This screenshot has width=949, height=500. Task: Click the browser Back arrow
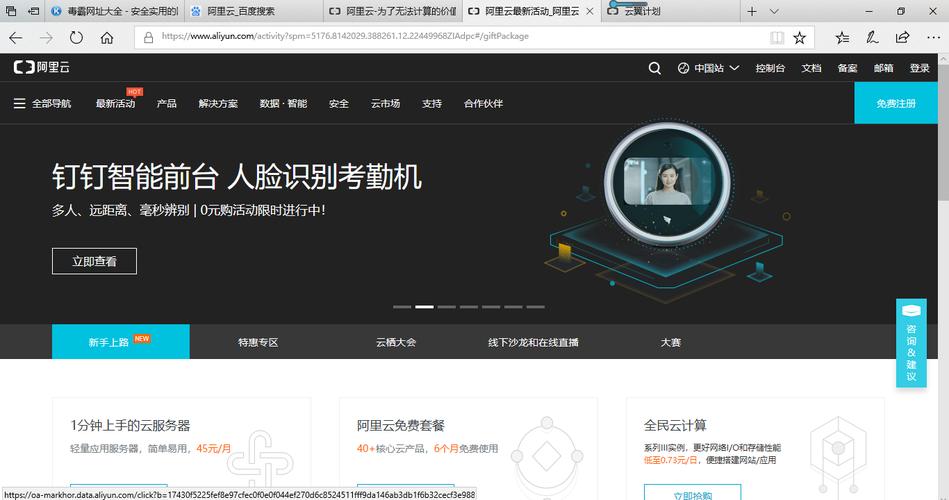[16, 38]
